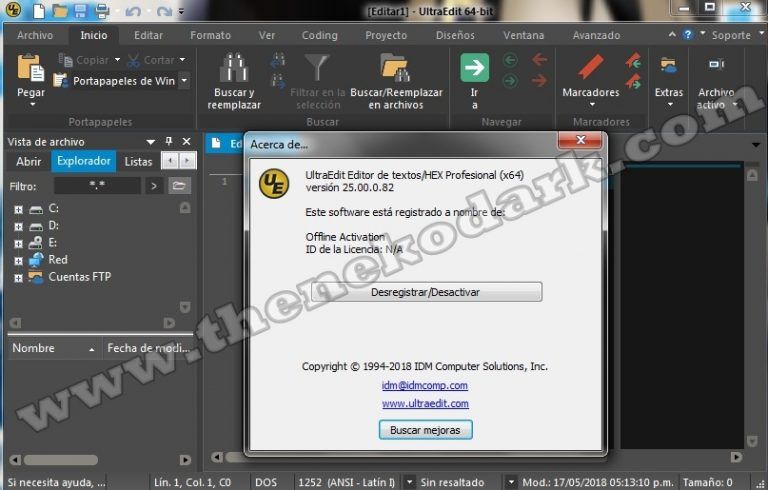Switch to the Listas panel tab

coord(138,161)
